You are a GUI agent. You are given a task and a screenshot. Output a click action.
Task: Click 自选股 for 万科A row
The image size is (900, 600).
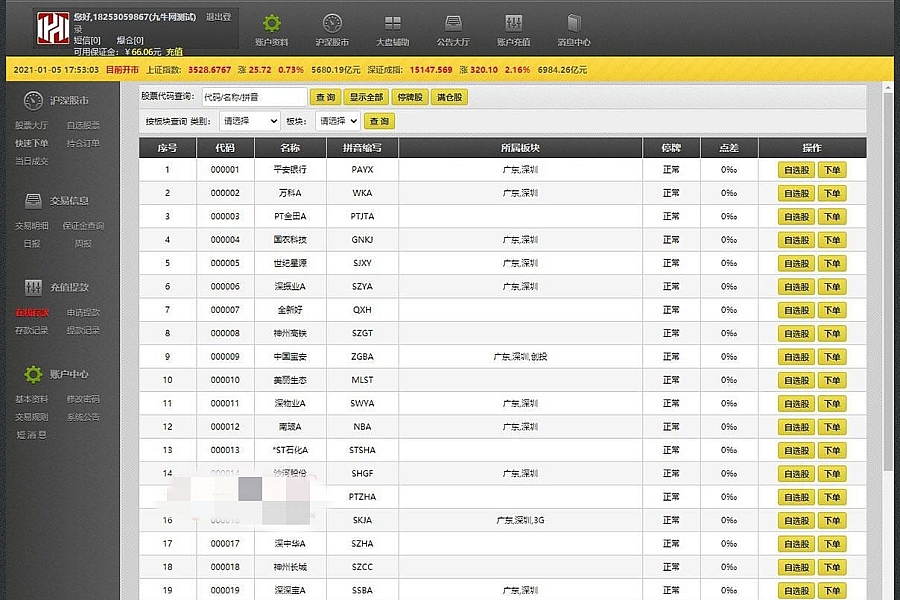[x=796, y=193]
